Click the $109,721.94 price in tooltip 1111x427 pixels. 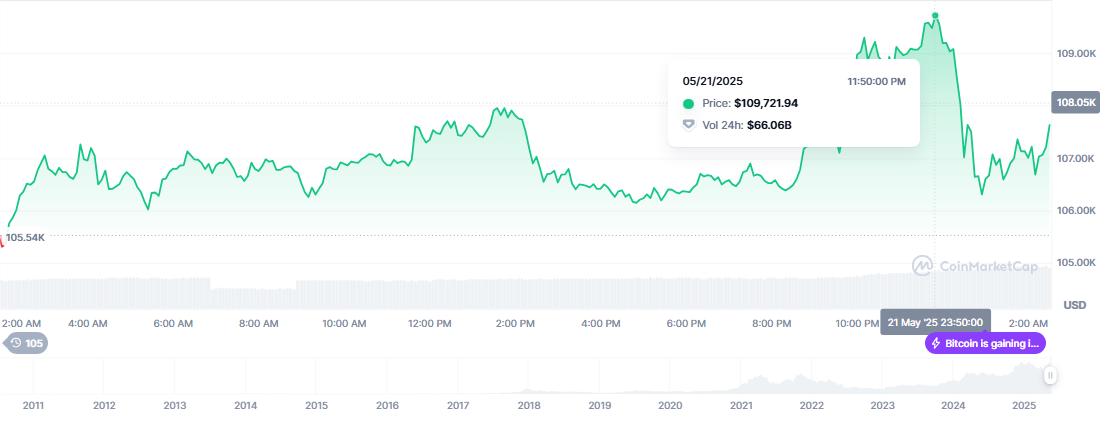click(766, 103)
